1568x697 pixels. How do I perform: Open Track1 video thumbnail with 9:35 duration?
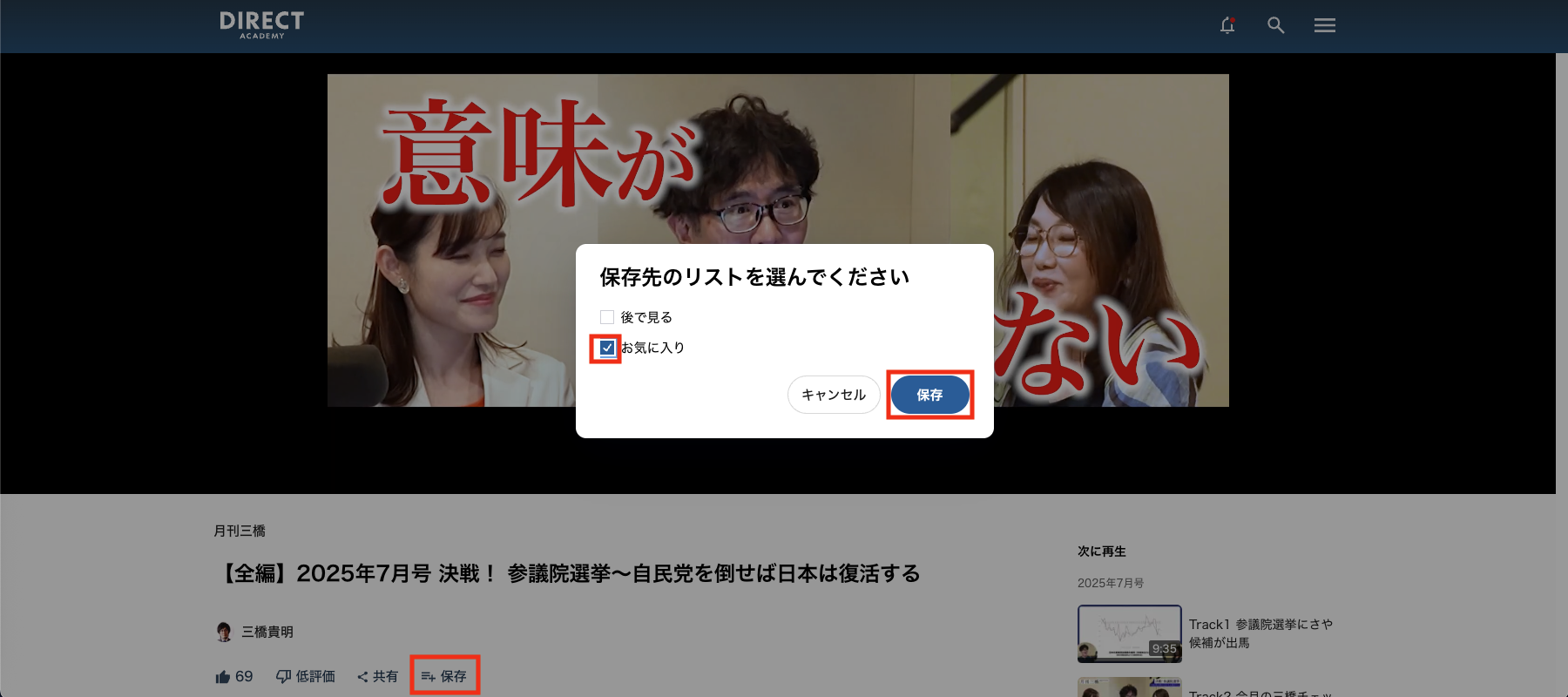[1130, 633]
